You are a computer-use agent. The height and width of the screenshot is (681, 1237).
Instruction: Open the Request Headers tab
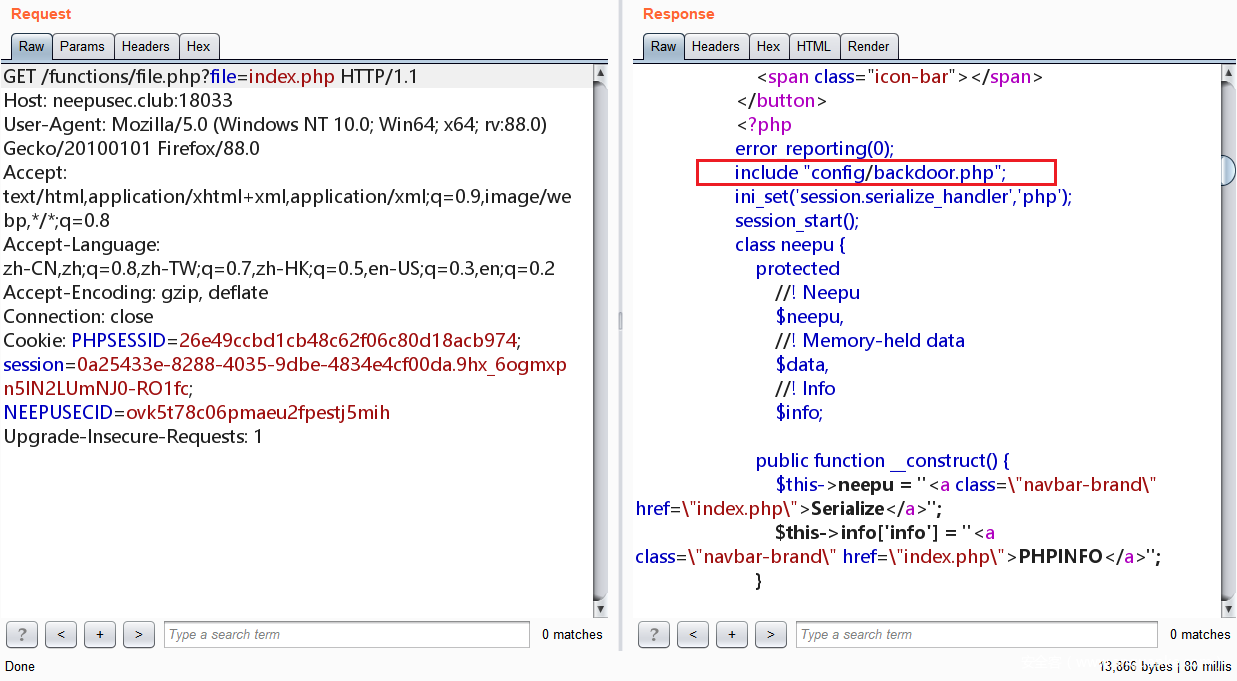point(146,46)
